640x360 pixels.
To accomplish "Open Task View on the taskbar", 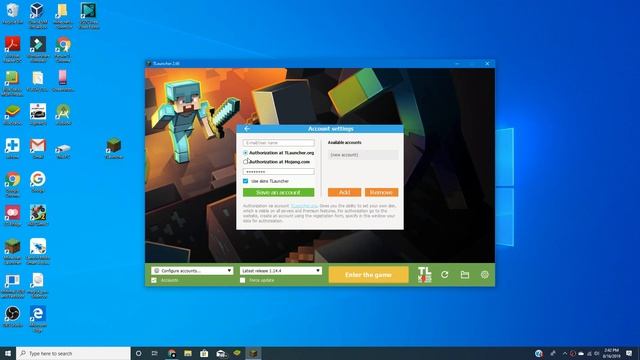I will 154,353.
